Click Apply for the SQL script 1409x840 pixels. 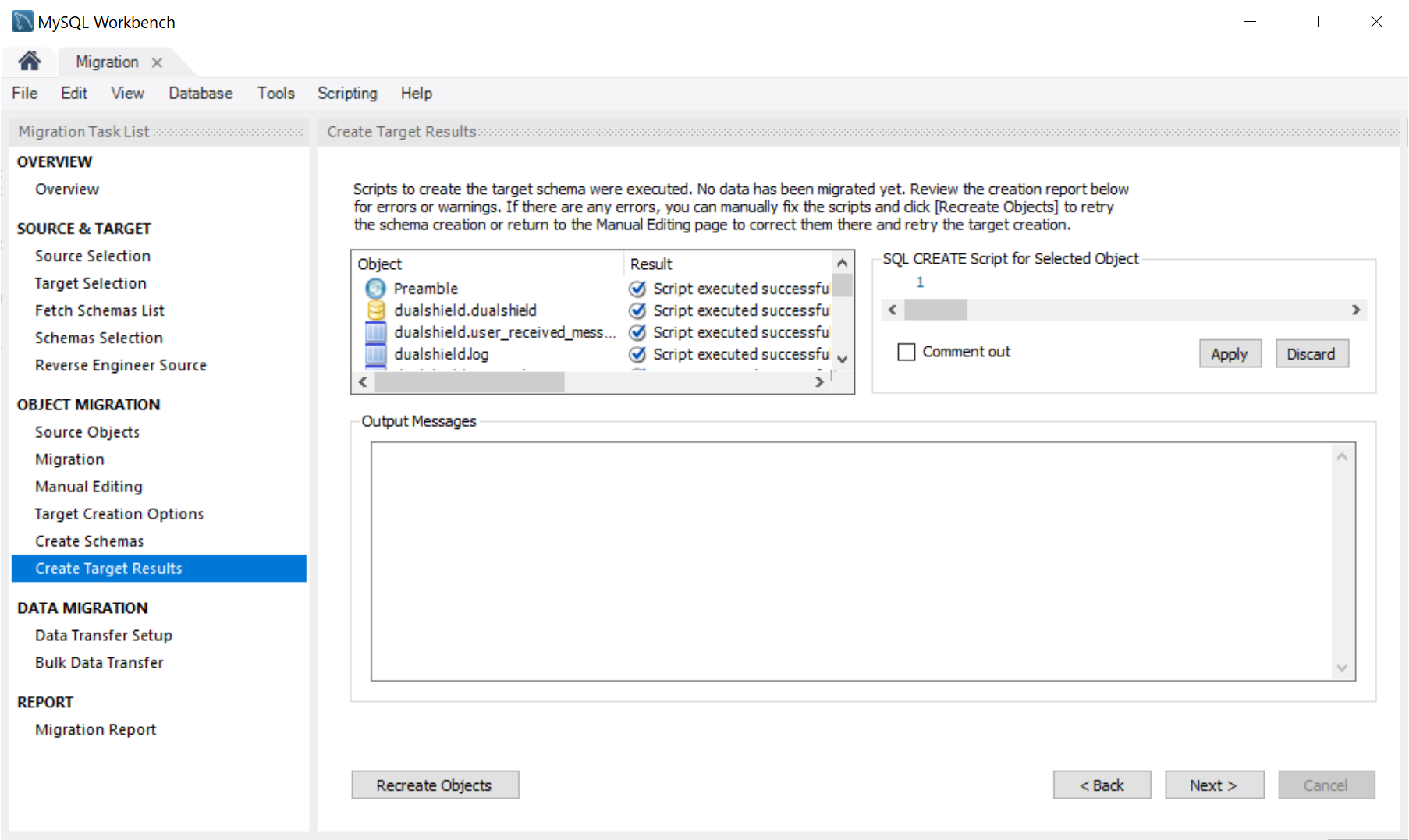coord(1229,353)
